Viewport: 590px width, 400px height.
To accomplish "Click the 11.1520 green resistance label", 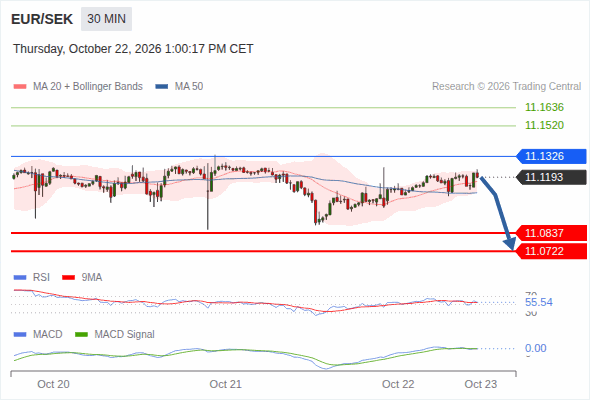I will [x=544, y=125].
